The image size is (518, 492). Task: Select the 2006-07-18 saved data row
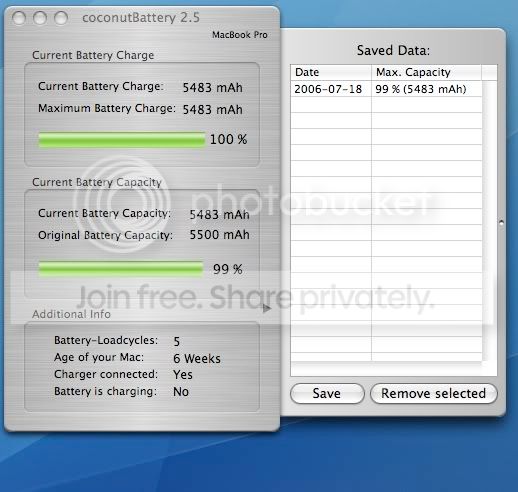386,89
